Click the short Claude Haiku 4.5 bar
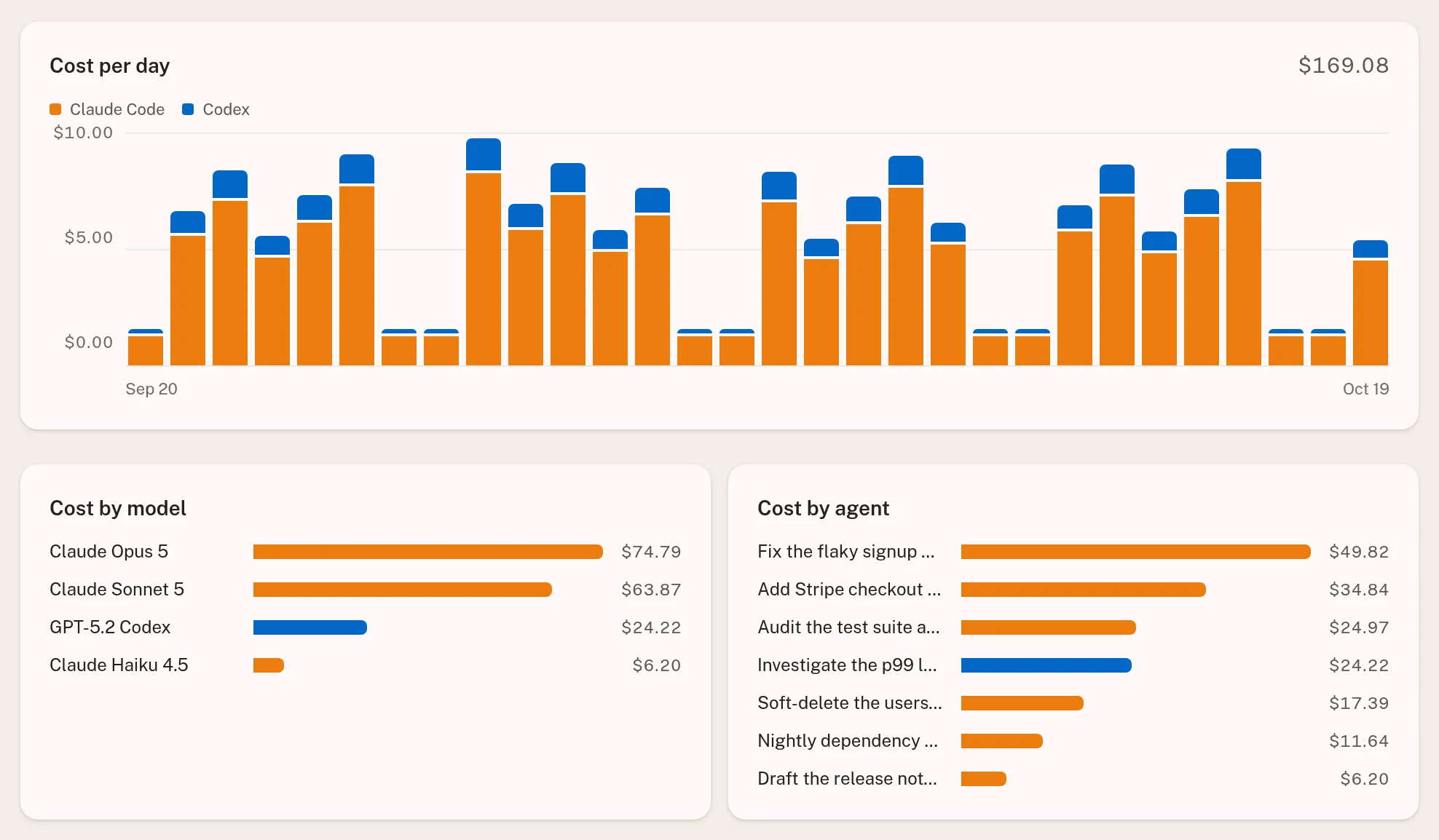This screenshot has height=840, width=1439. pos(269,665)
